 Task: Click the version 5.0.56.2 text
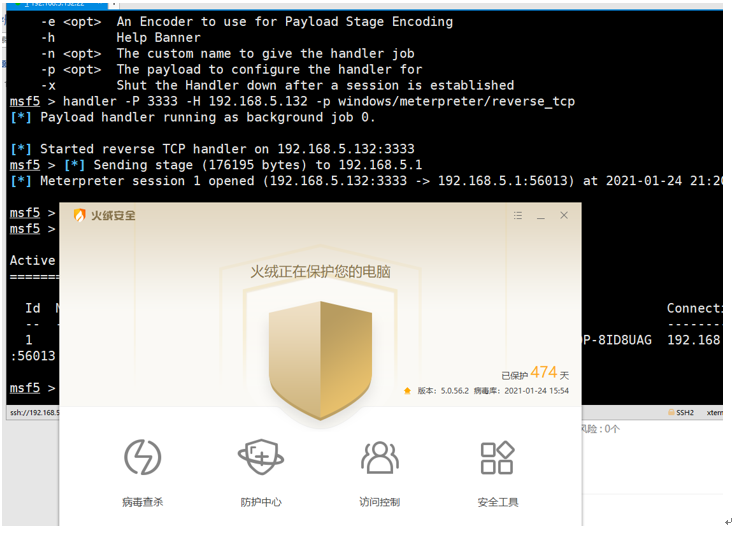click(443, 391)
